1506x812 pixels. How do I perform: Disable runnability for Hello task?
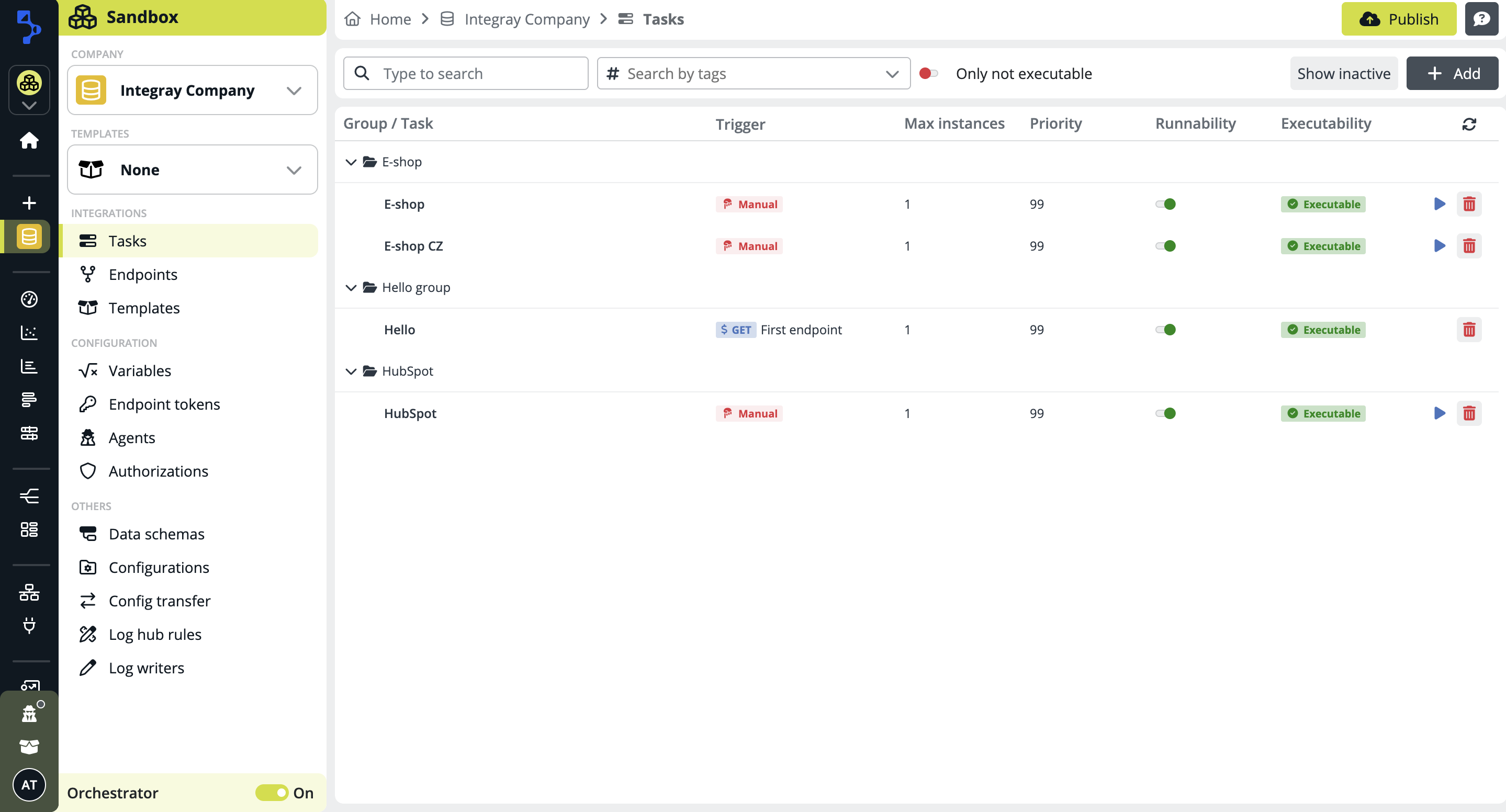1165,330
